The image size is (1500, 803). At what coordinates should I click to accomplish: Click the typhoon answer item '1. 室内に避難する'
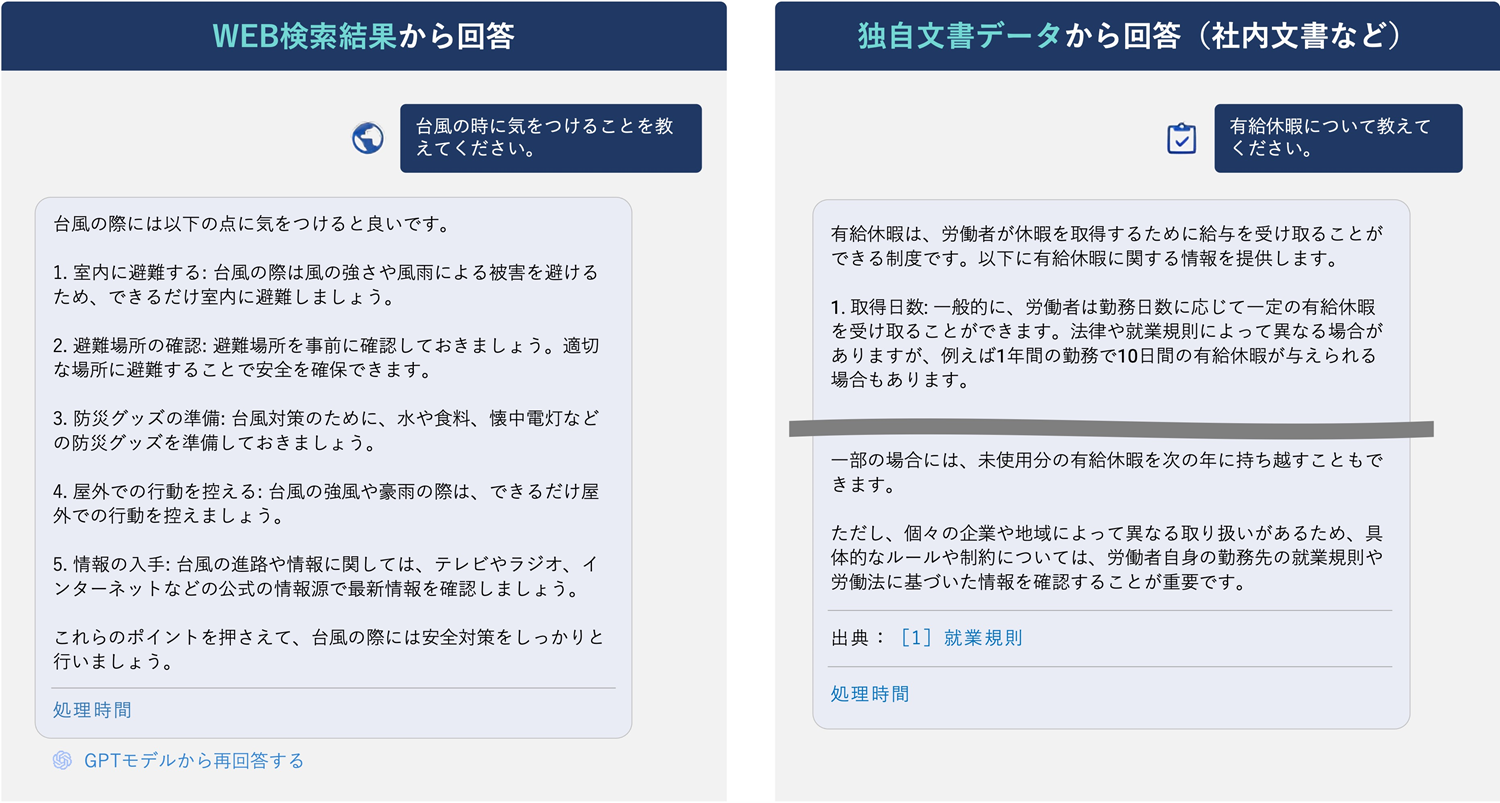point(326,285)
